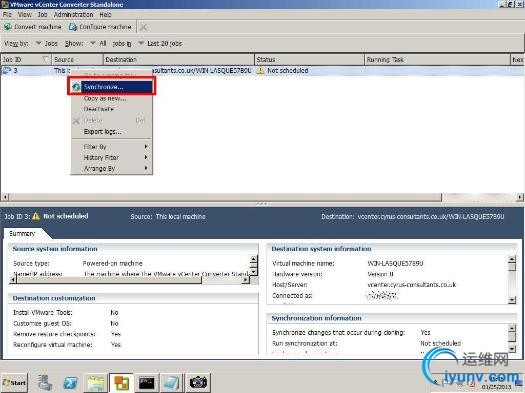Click the Running Task column header
Screen dimensions: 525x393
click(x=437, y=60)
